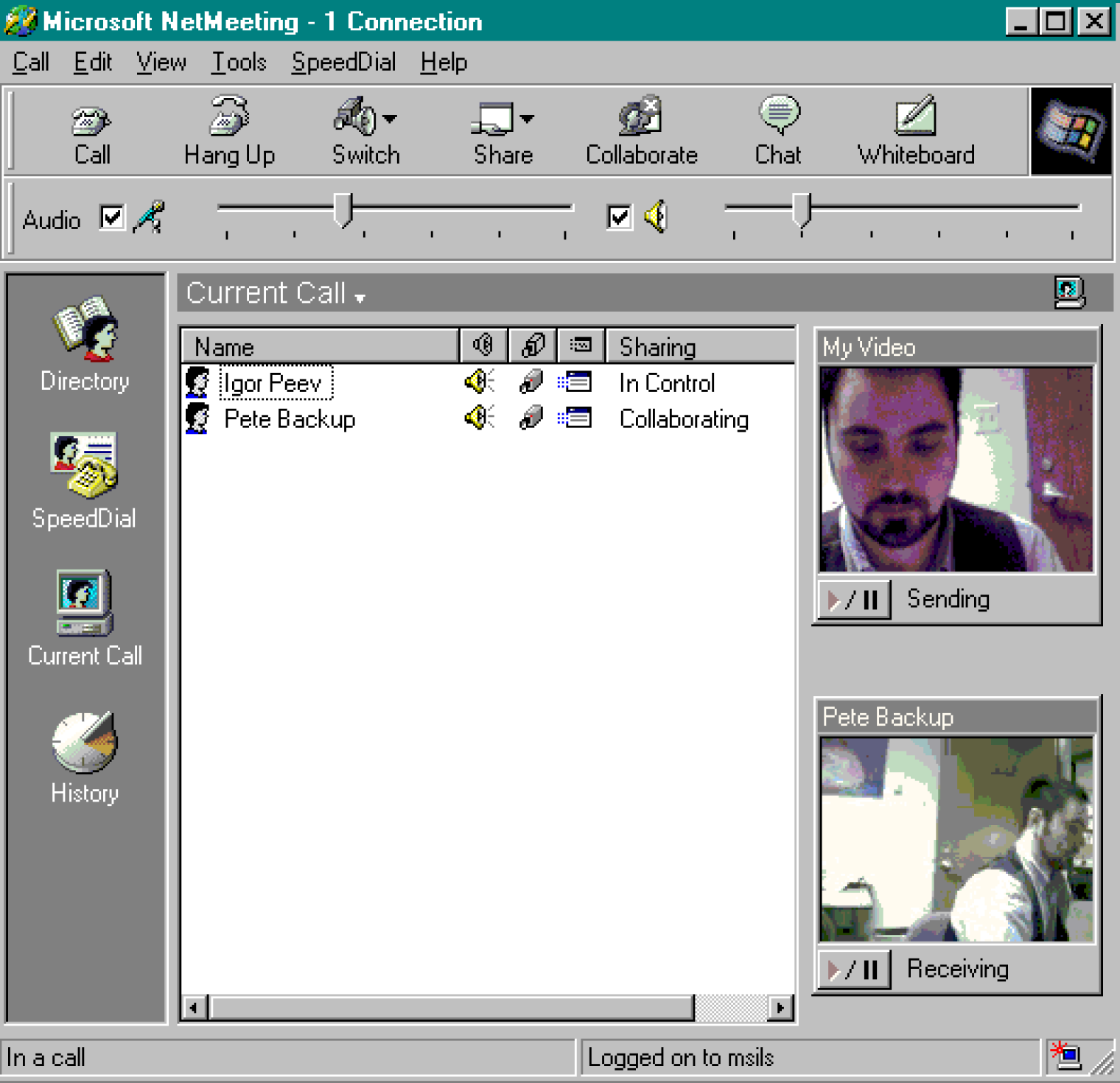Click the Switch video toolbar icon
This screenshot has width=1120, height=1083.
click(356, 116)
